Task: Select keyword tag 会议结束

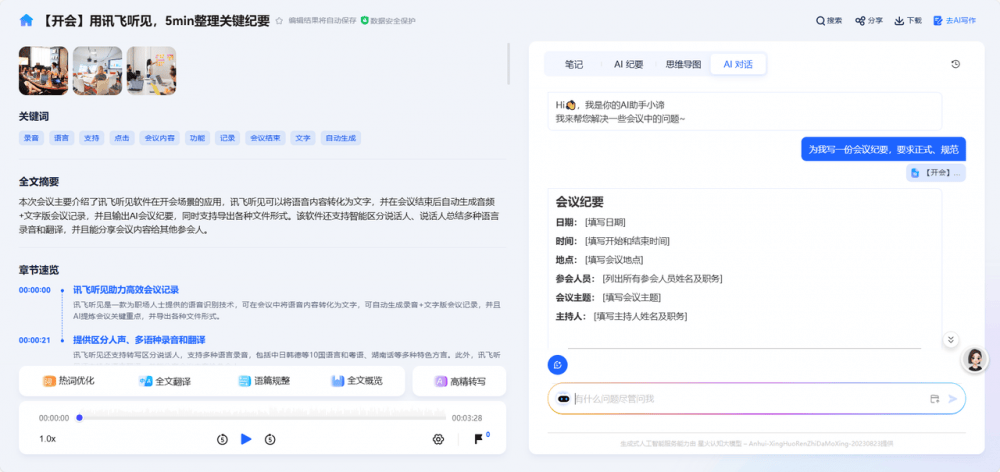Action: (x=265, y=138)
